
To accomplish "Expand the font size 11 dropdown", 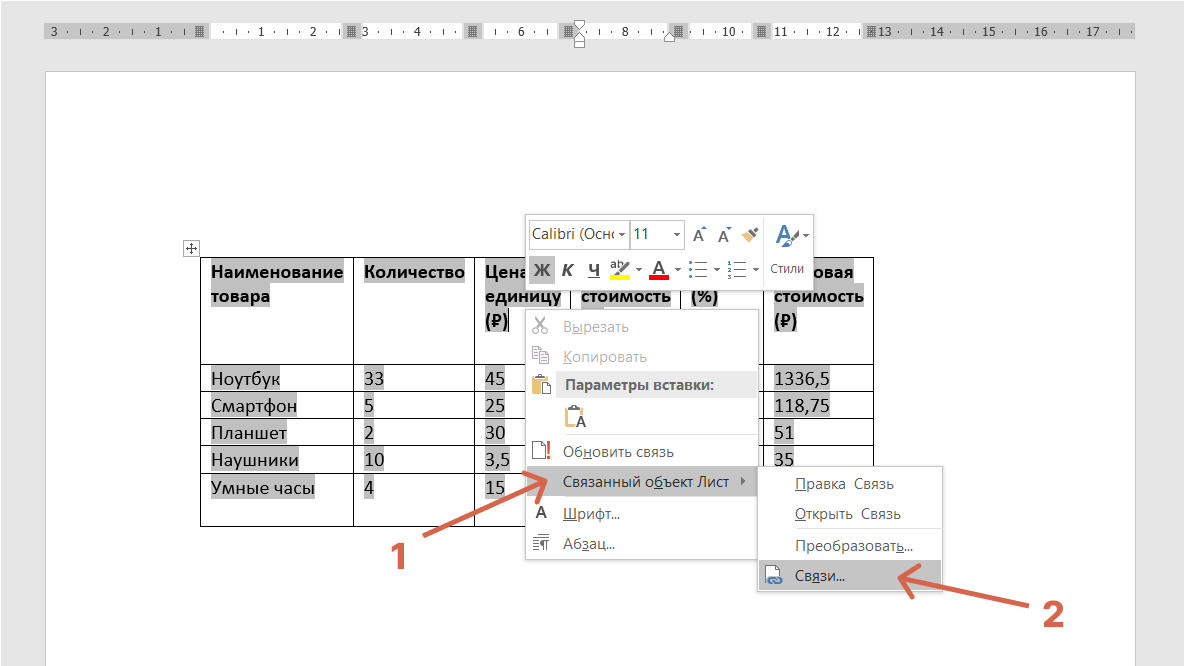I will 677,235.
